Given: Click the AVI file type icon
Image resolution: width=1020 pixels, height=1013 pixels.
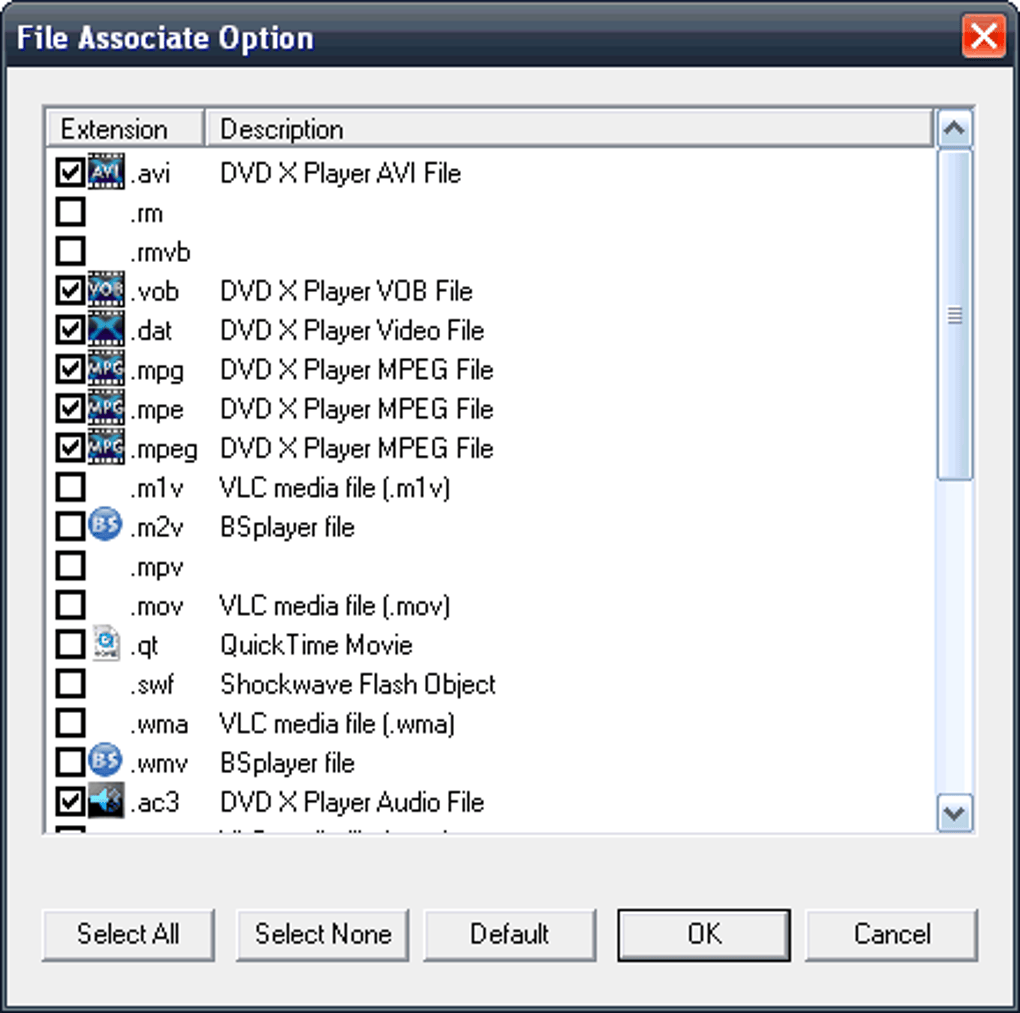Looking at the screenshot, I should pyautogui.click(x=106, y=173).
